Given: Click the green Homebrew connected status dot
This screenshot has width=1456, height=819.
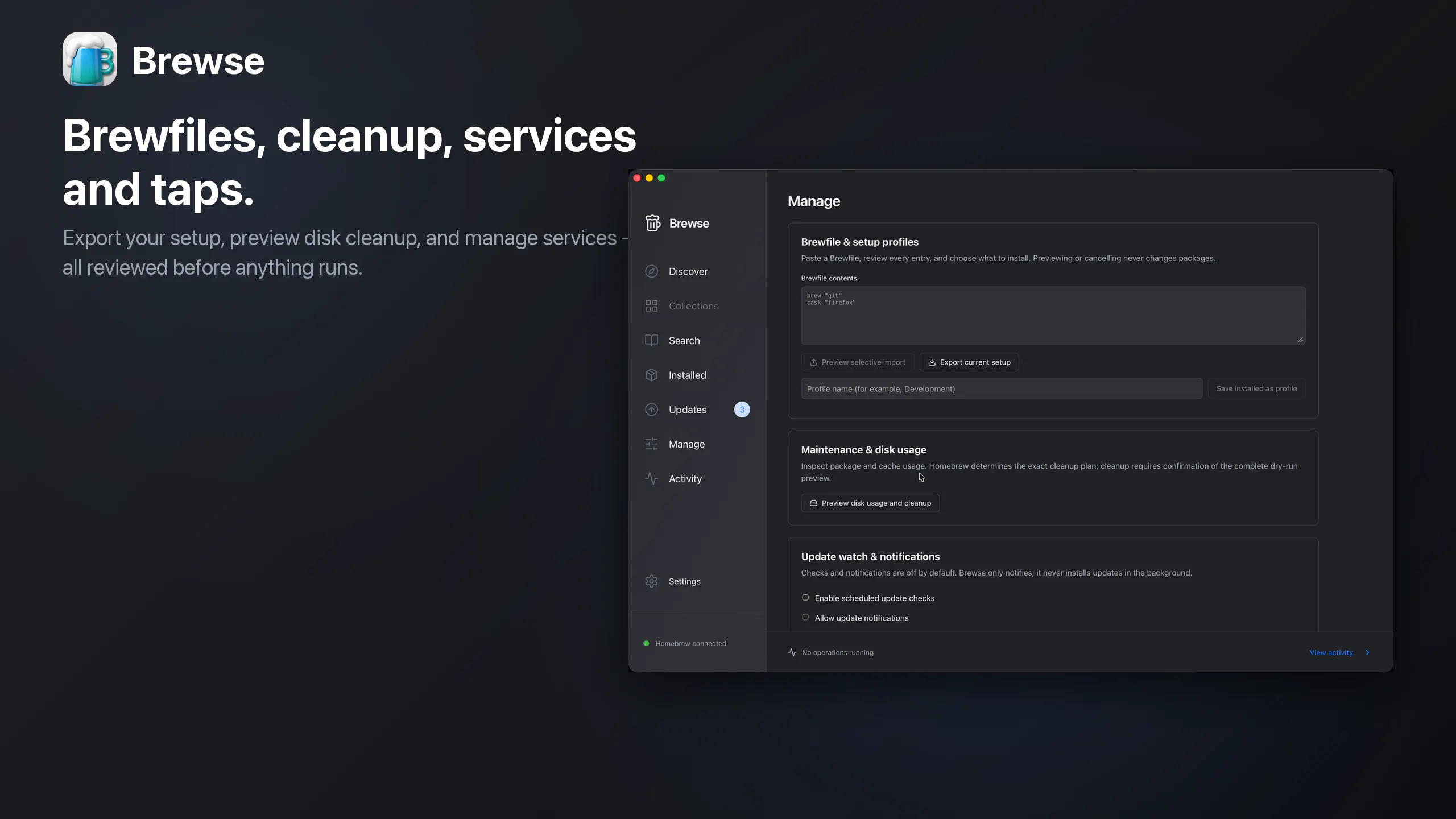Looking at the screenshot, I should [646, 643].
